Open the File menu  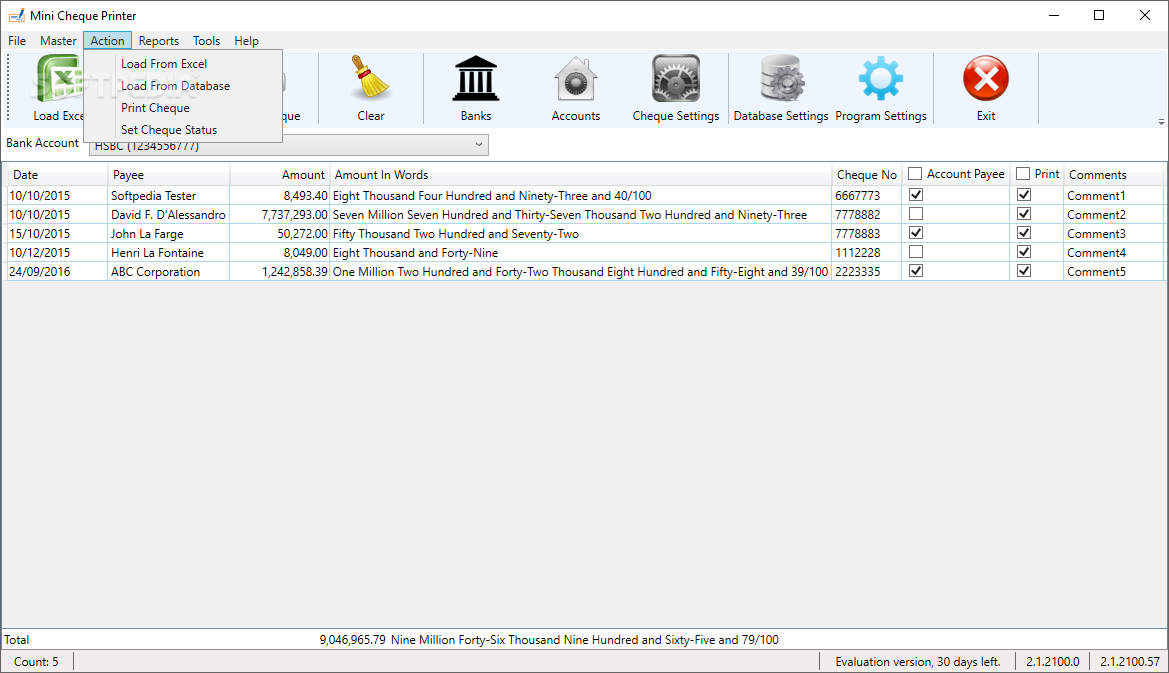[x=17, y=41]
